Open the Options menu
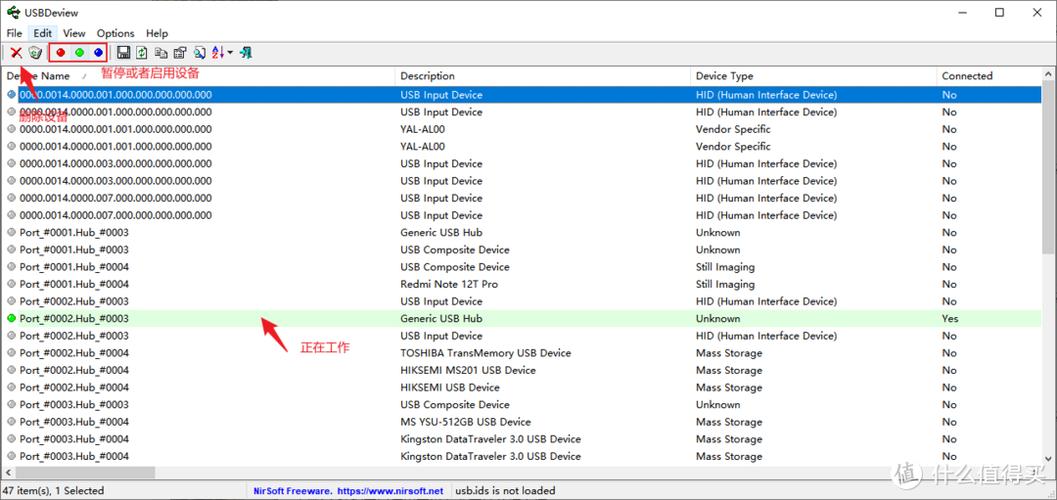 pos(115,33)
